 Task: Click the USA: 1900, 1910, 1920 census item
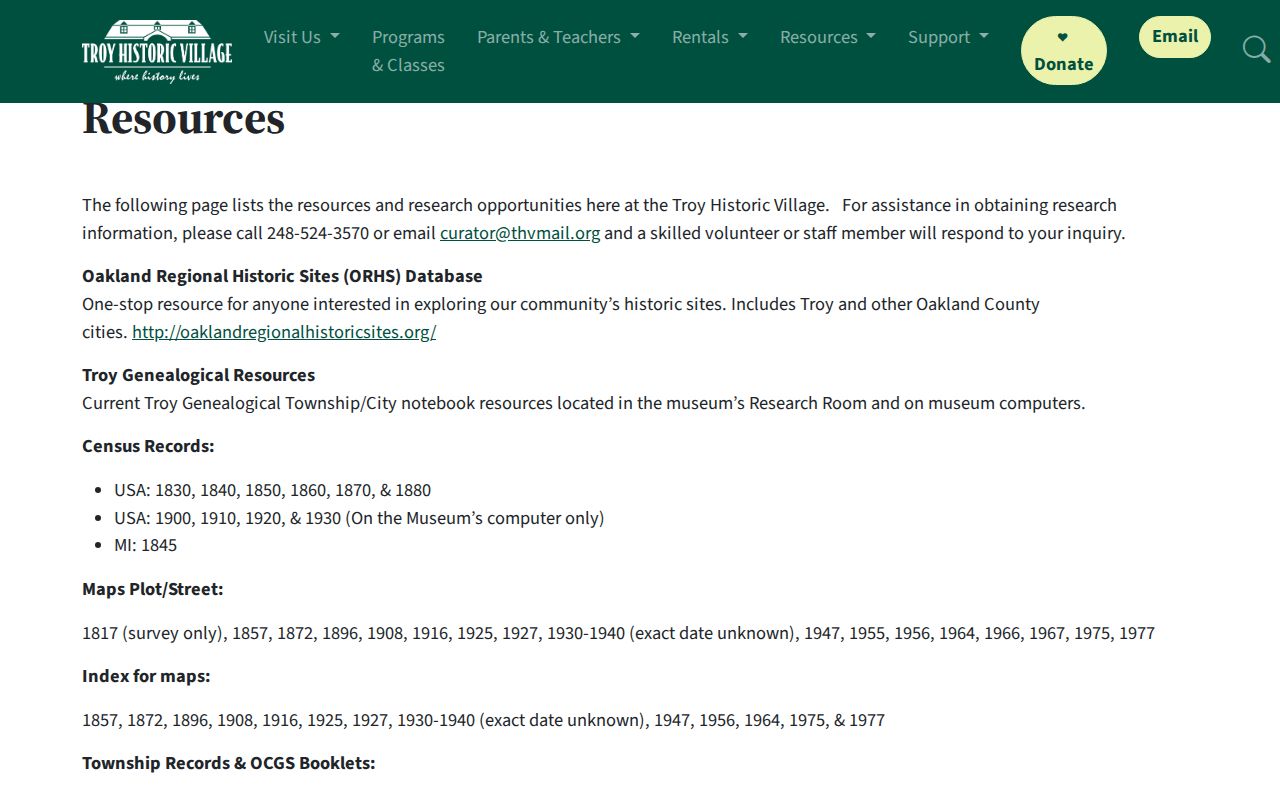(x=359, y=518)
